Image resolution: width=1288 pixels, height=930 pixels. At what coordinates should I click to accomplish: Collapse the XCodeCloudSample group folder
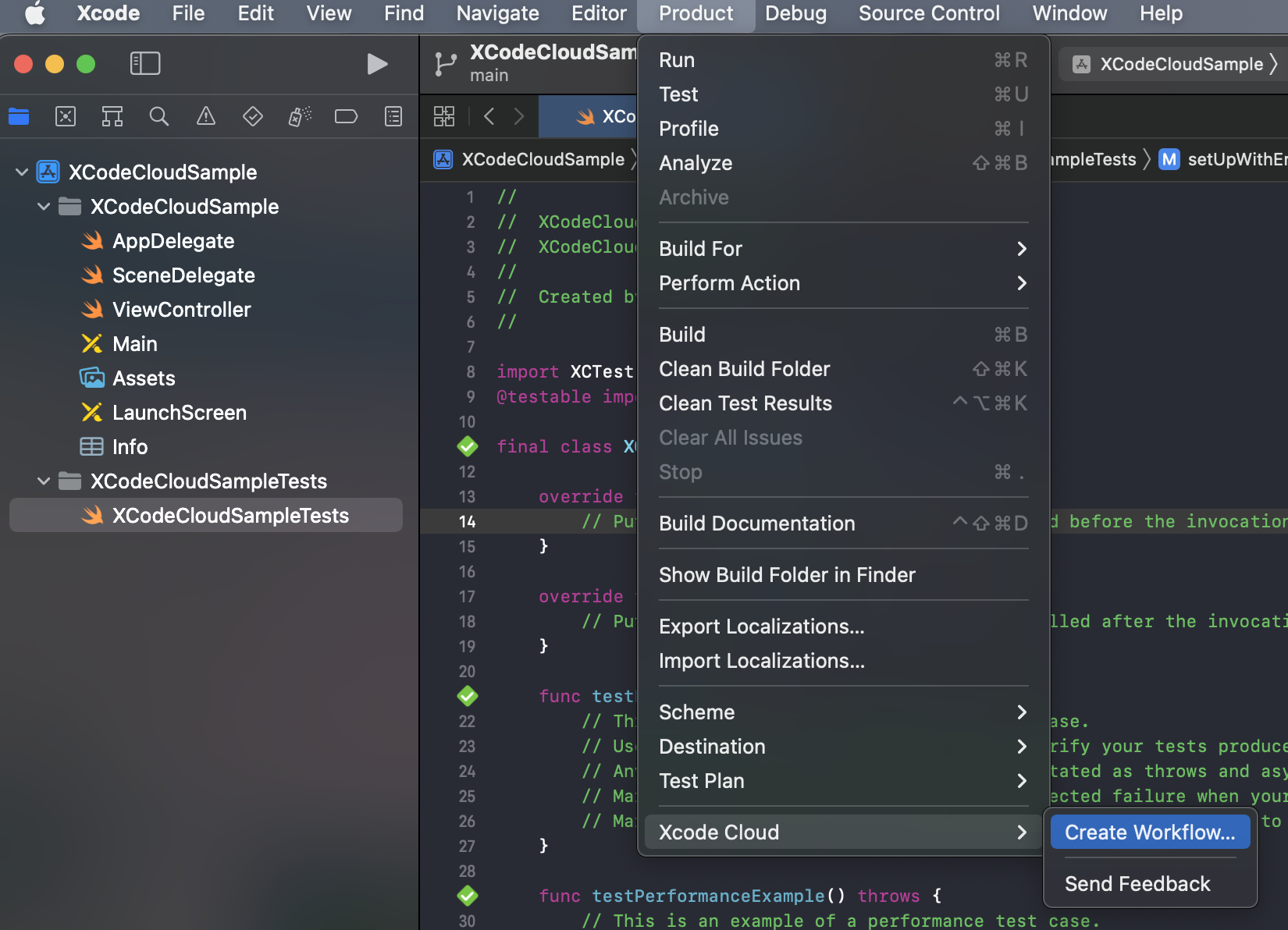coord(44,207)
